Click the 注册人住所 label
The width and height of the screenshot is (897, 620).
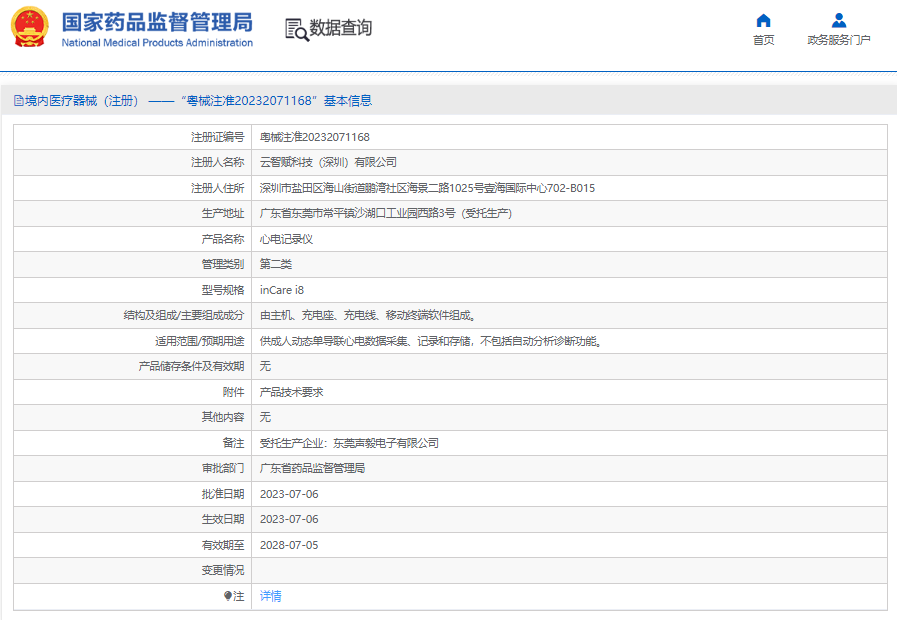point(217,188)
